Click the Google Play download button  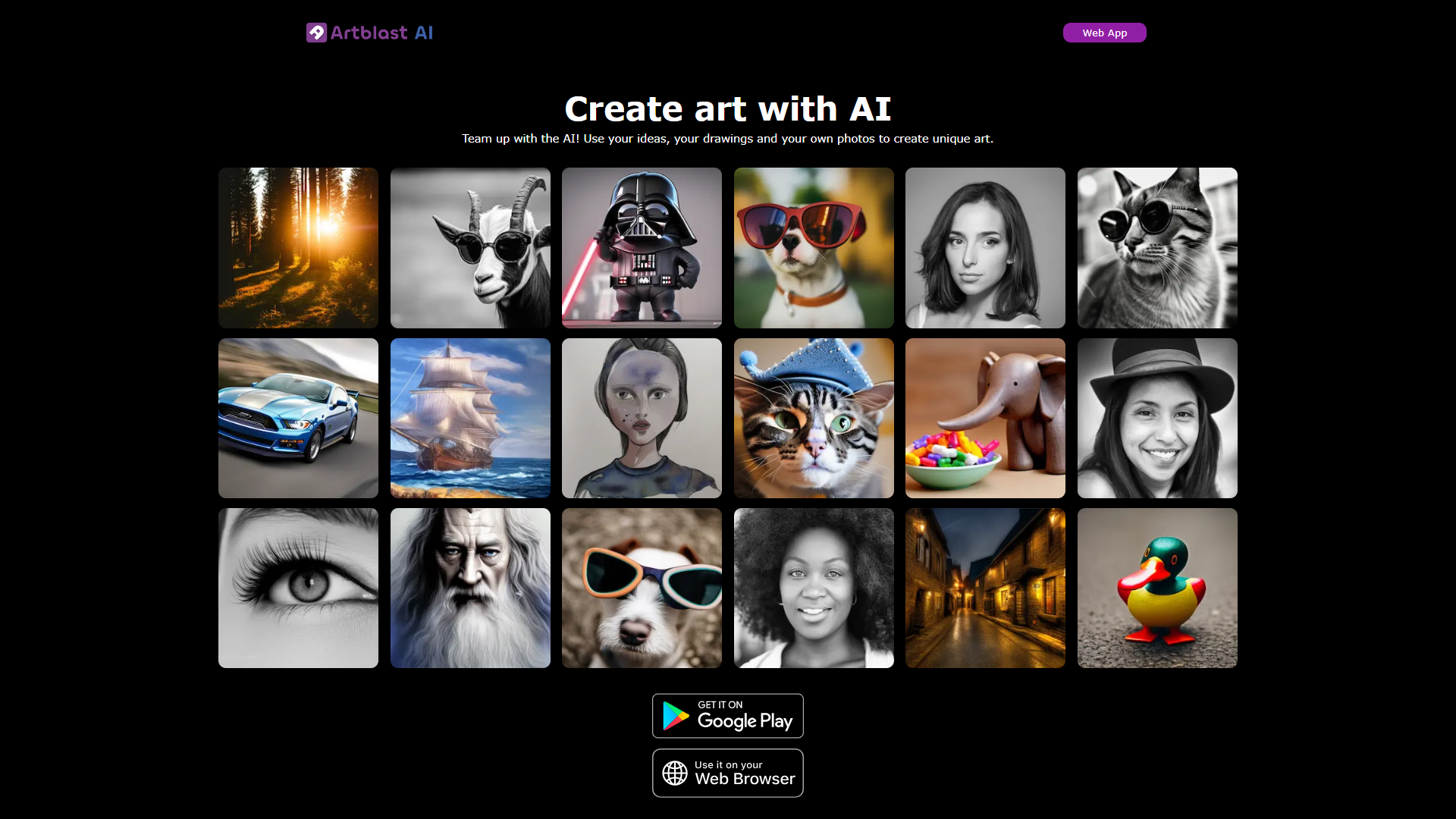click(728, 715)
